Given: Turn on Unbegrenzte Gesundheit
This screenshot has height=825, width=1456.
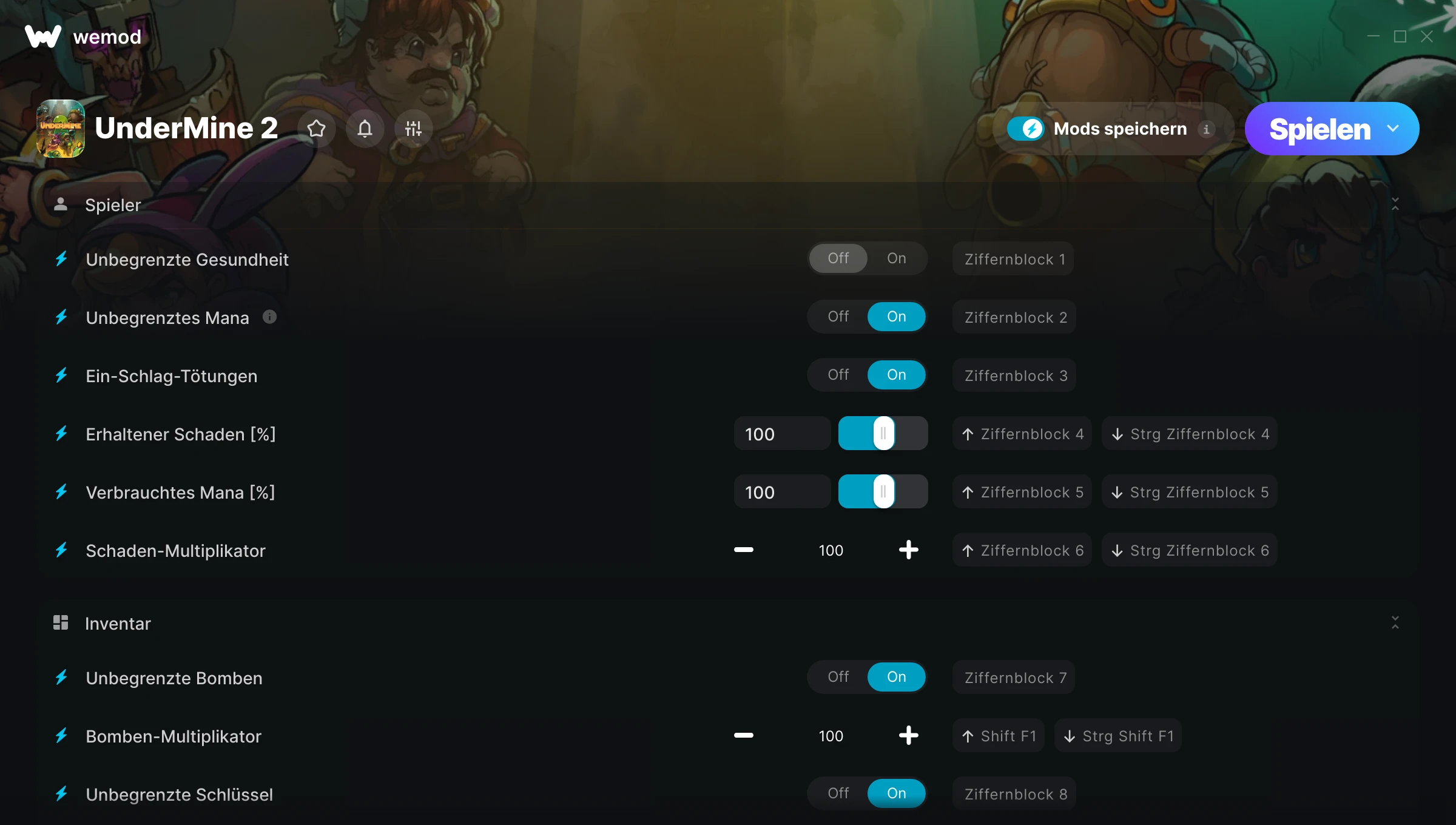Looking at the screenshot, I should point(896,258).
